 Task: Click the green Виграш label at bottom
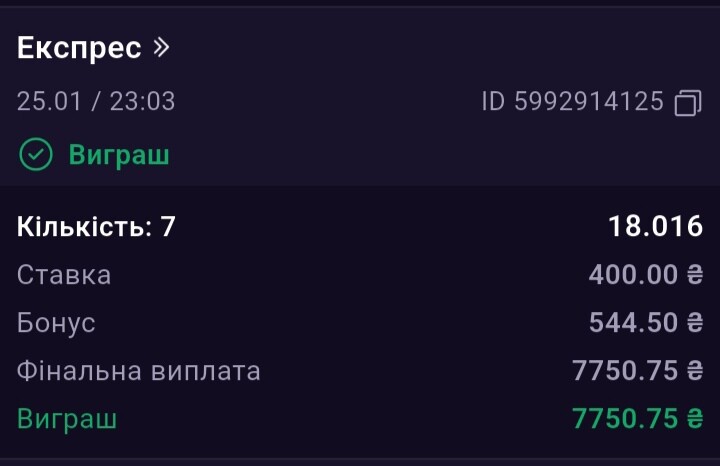pos(67,418)
